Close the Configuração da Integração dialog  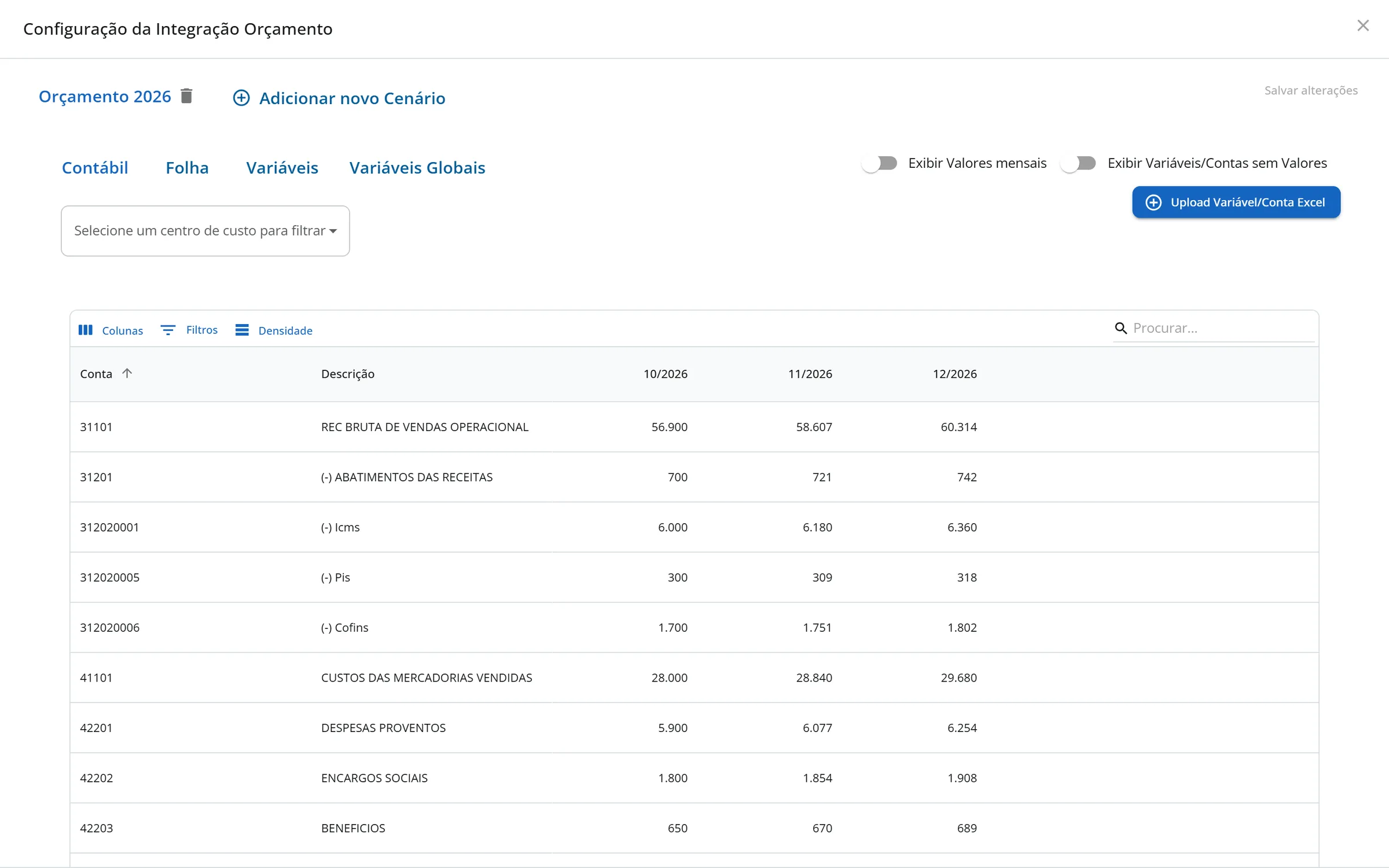[1363, 25]
